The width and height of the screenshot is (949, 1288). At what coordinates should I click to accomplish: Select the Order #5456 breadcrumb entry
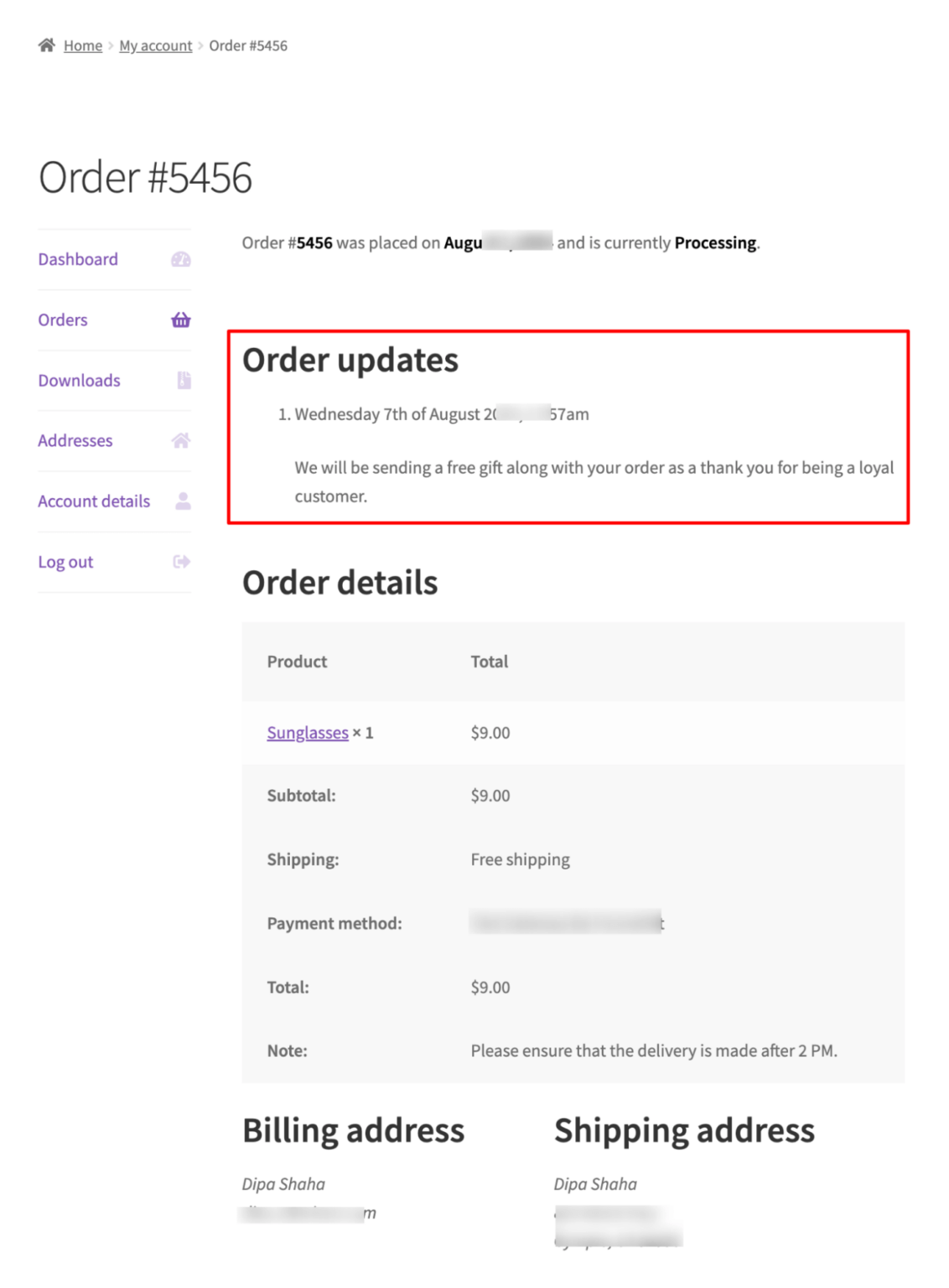pos(248,45)
